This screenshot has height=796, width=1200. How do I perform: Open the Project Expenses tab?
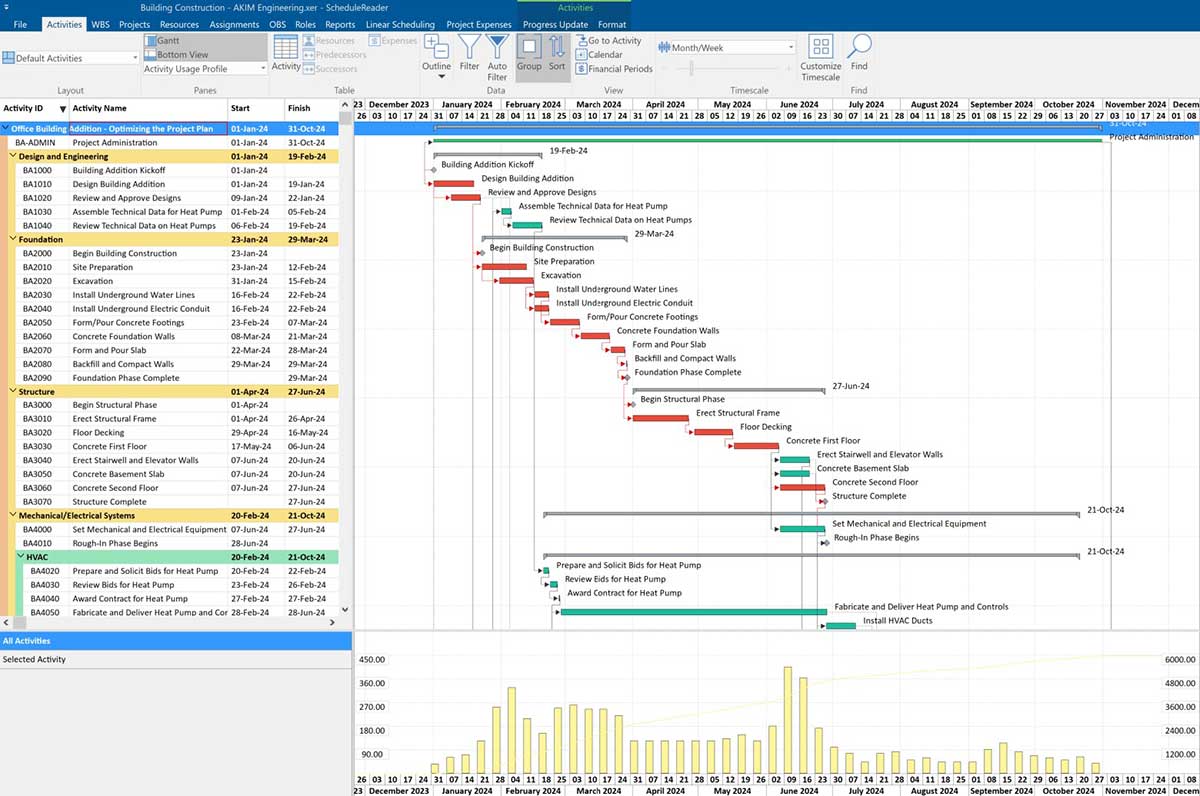pyautogui.click(x=479, y=24)
